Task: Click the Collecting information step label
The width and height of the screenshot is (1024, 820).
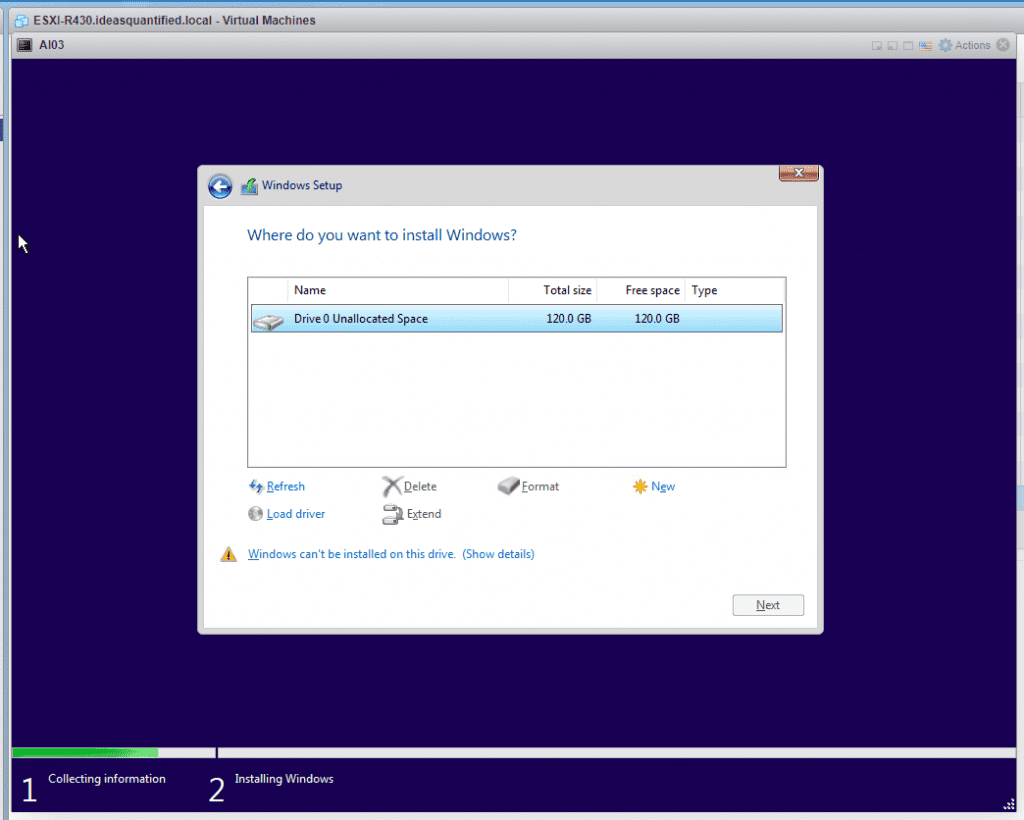Action: point(106,779)
